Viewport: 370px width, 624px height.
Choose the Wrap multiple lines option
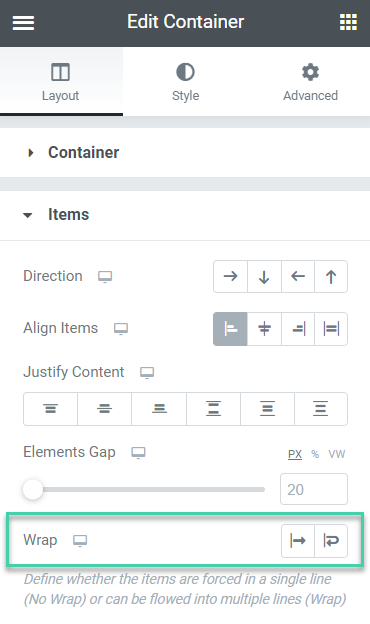coord(331,540)
